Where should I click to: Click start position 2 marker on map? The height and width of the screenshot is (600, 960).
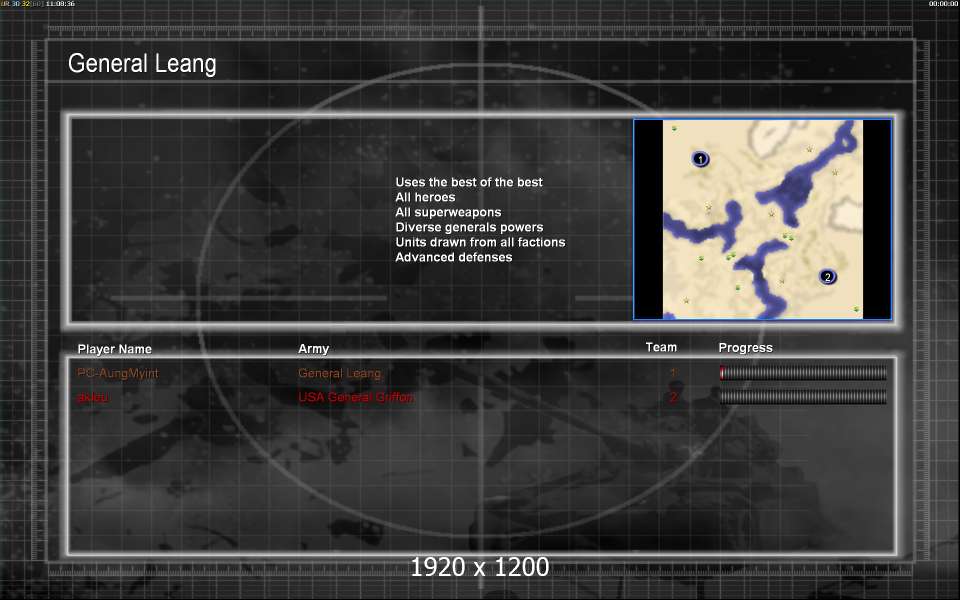[828, 277]
